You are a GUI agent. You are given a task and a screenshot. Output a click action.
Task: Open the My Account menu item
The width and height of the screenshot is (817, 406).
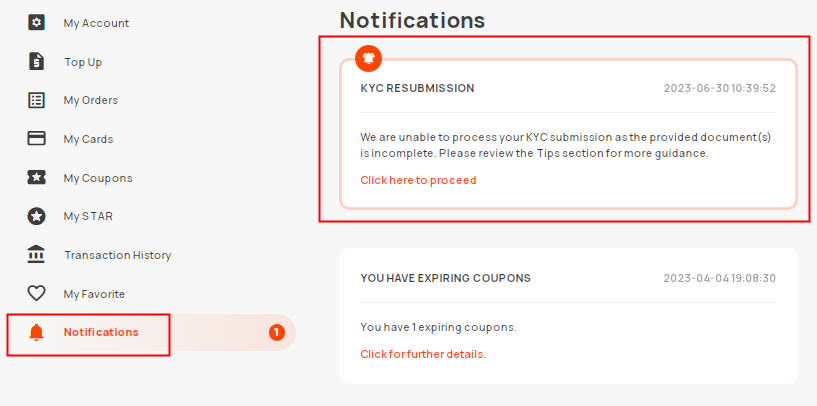pyautogui.click(x=96, y=23)
